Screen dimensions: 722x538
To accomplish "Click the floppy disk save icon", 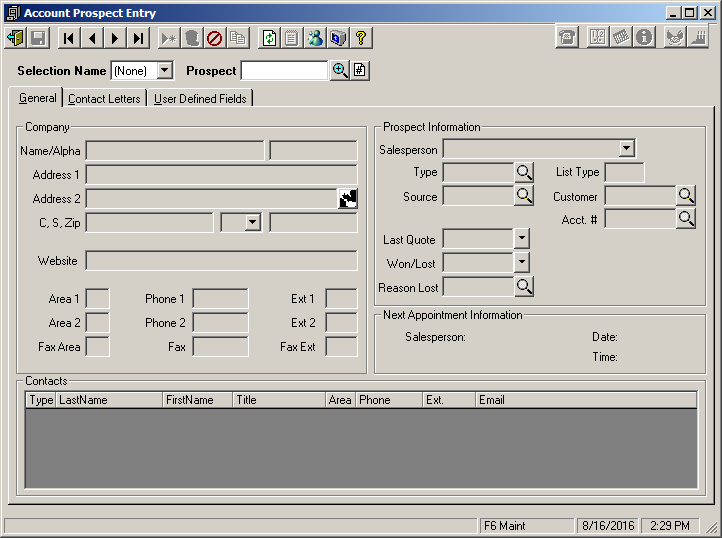I will point(38,38).
